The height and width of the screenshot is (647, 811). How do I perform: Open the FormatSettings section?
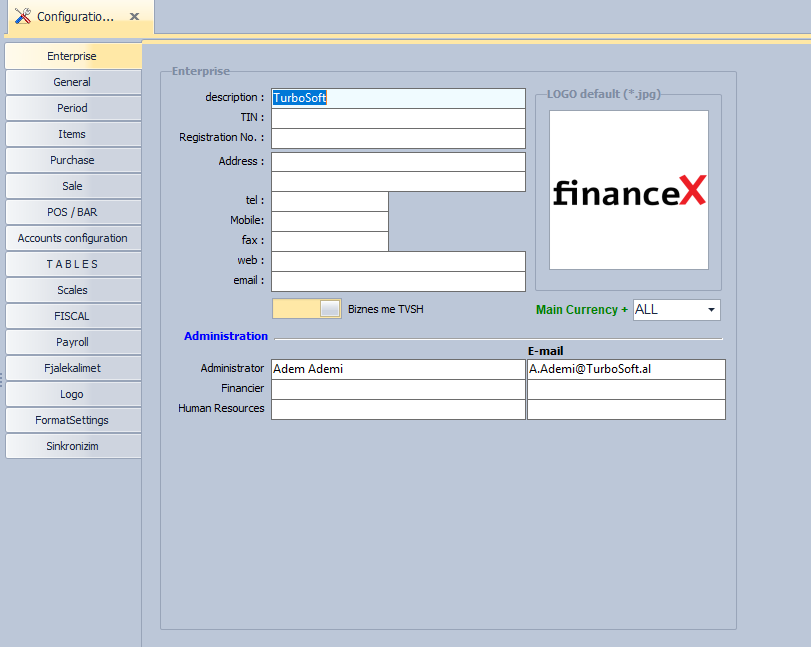(x=72, y=420)
